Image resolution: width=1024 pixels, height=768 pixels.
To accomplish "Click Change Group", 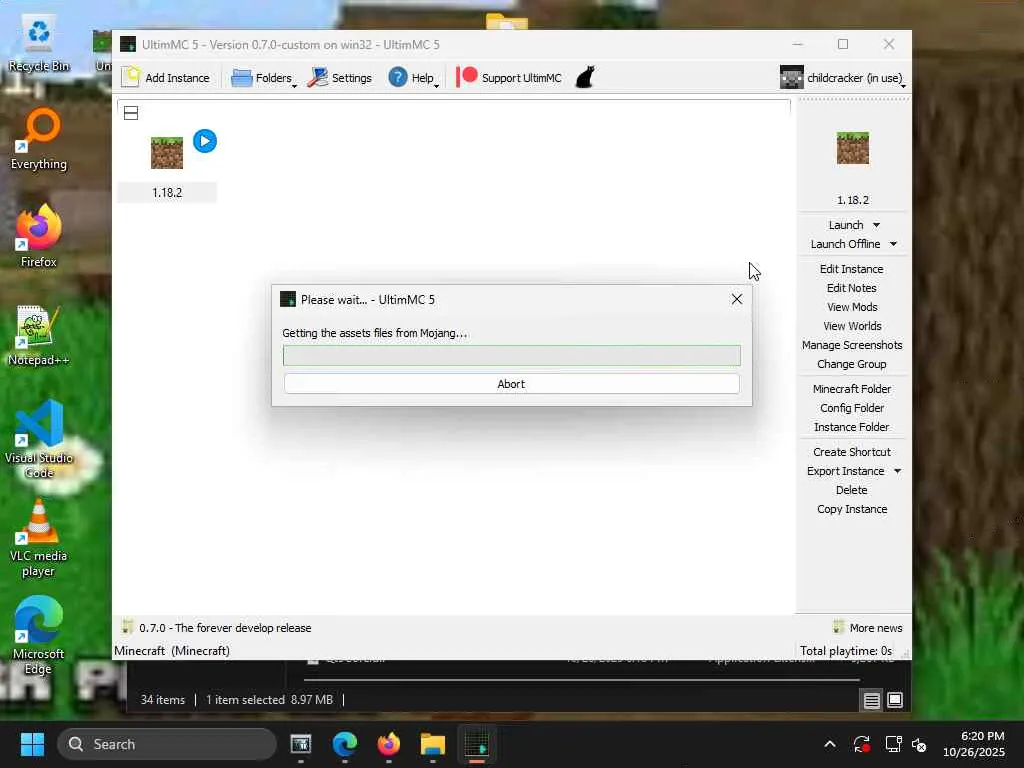I will pyautogui.click(x=852, y=364).
